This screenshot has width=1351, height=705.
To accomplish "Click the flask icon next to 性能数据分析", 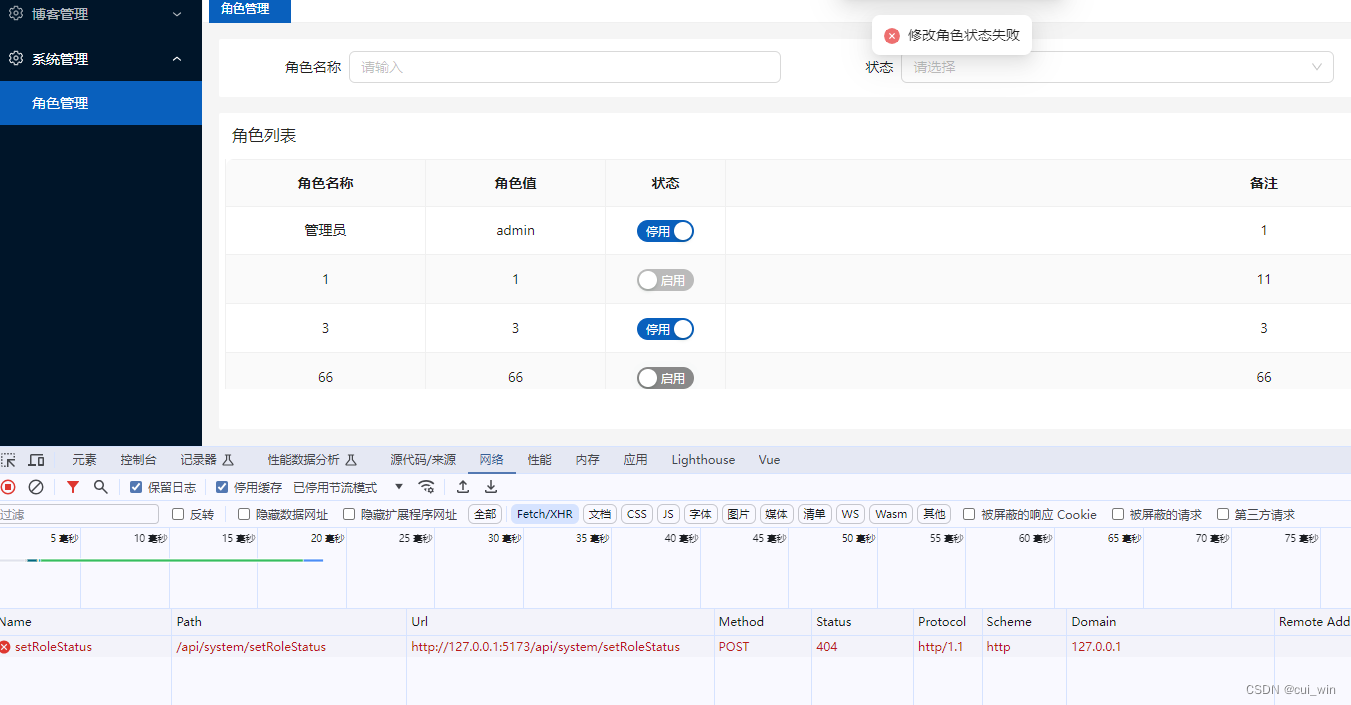I will 351,460.
